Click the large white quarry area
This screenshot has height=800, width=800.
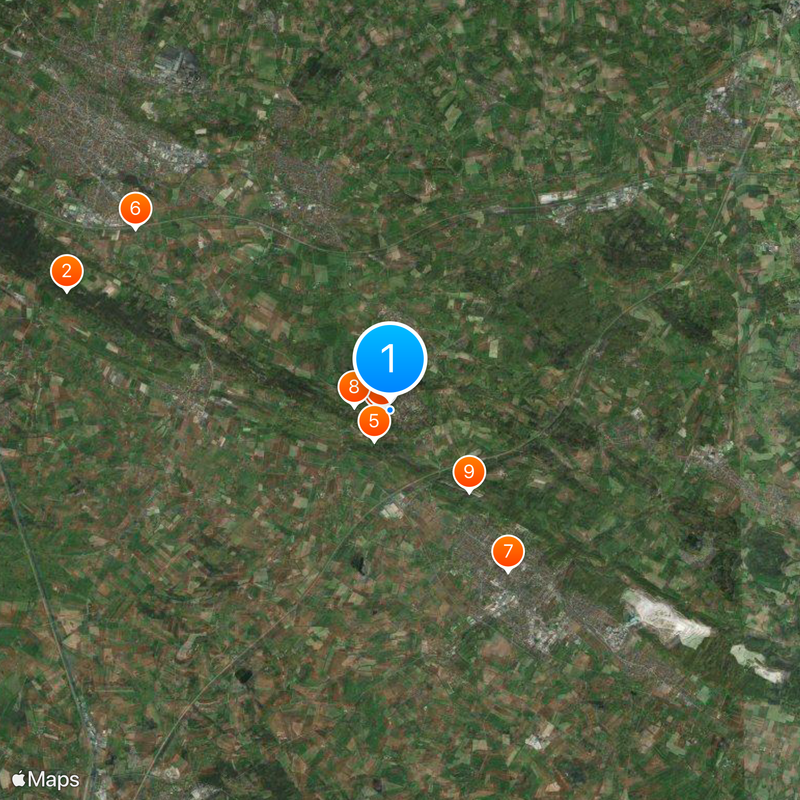coord(665,619)
